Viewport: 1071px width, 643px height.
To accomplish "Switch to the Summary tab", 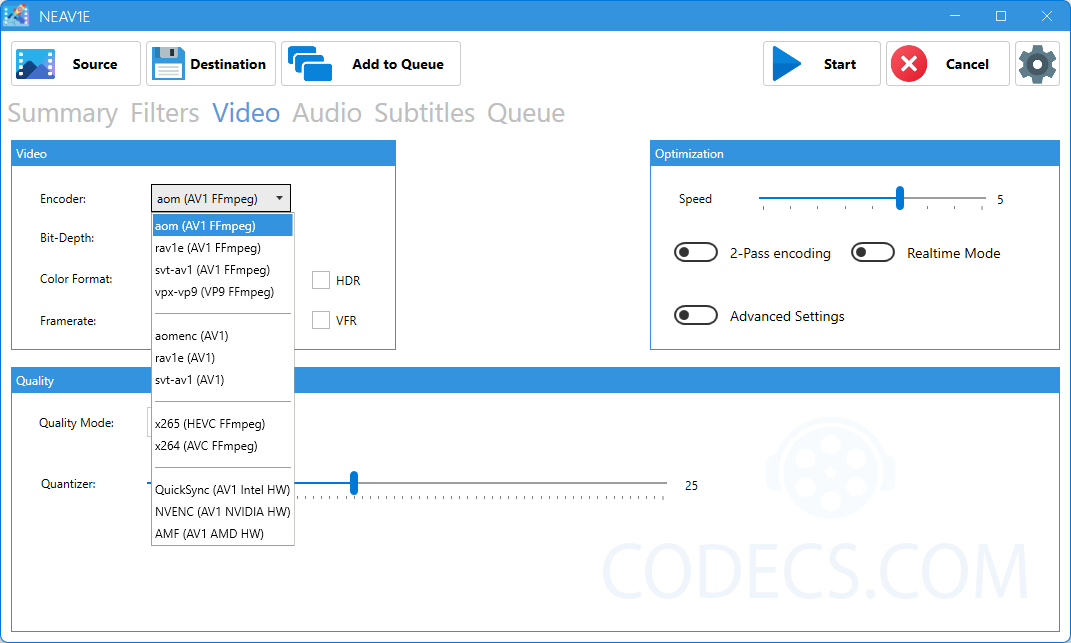I will click(x=63, y=113).
